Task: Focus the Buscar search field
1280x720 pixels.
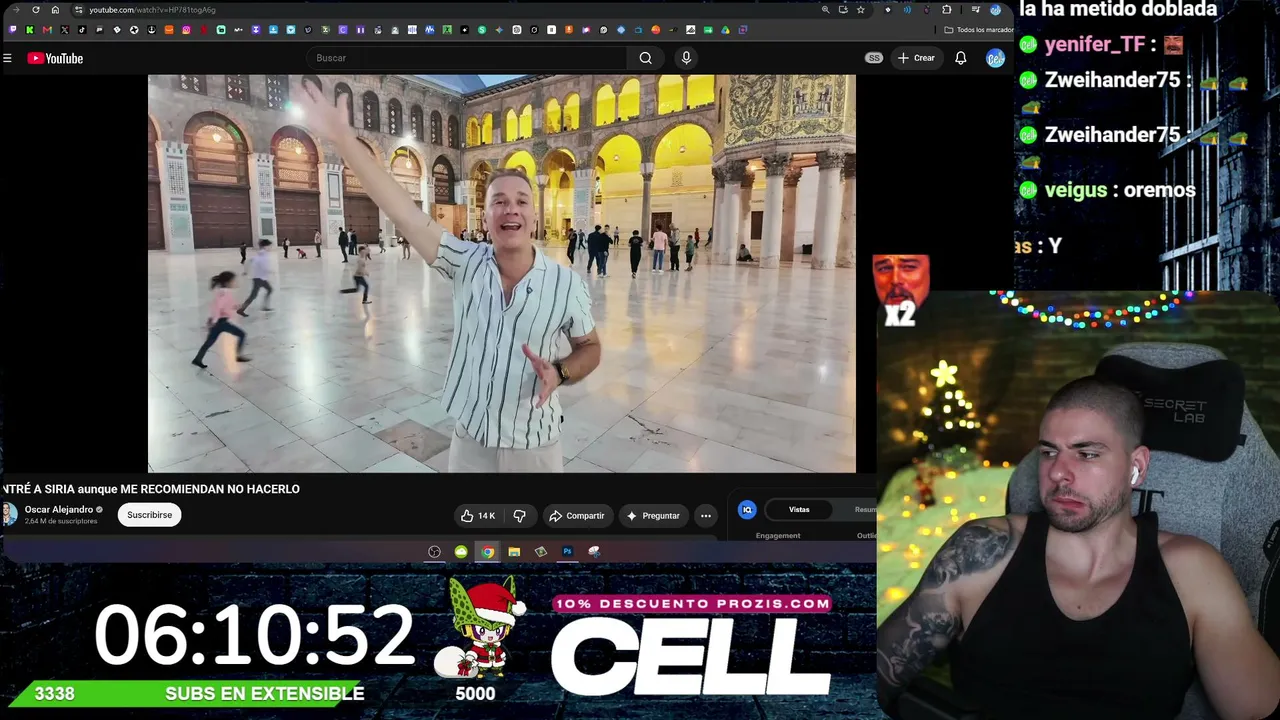Action: (x=467, y=58)
